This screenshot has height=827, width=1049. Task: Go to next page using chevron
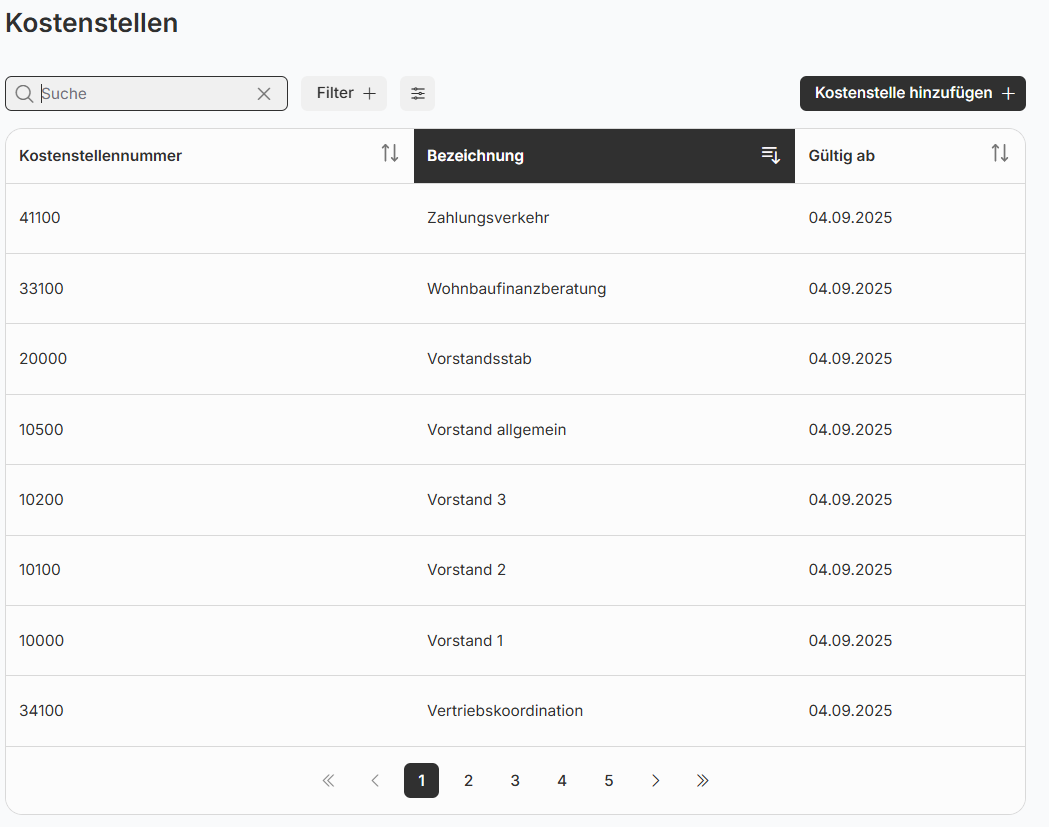[x=656, y=781]
